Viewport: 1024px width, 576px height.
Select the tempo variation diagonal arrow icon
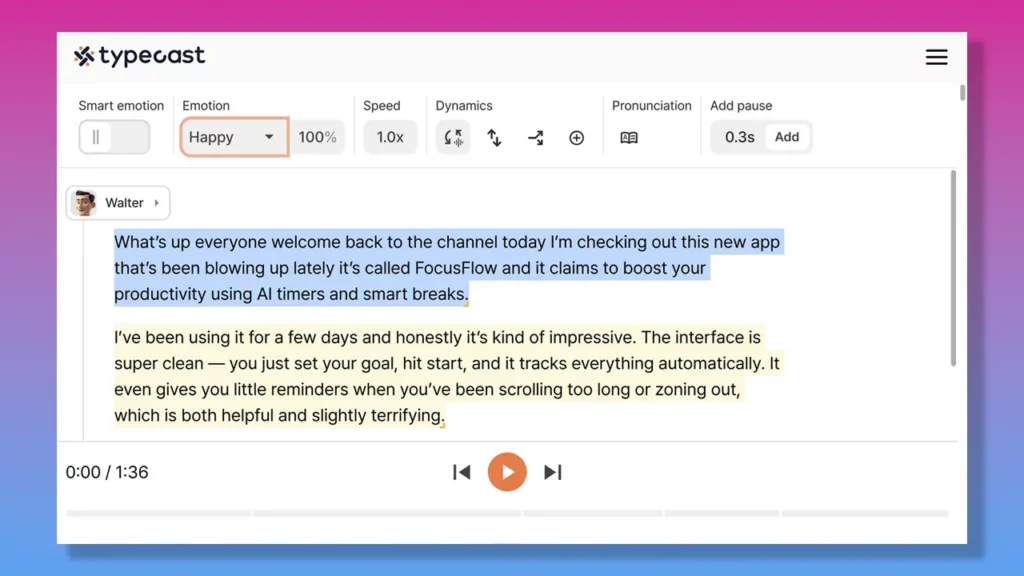[x=535, y=137]
